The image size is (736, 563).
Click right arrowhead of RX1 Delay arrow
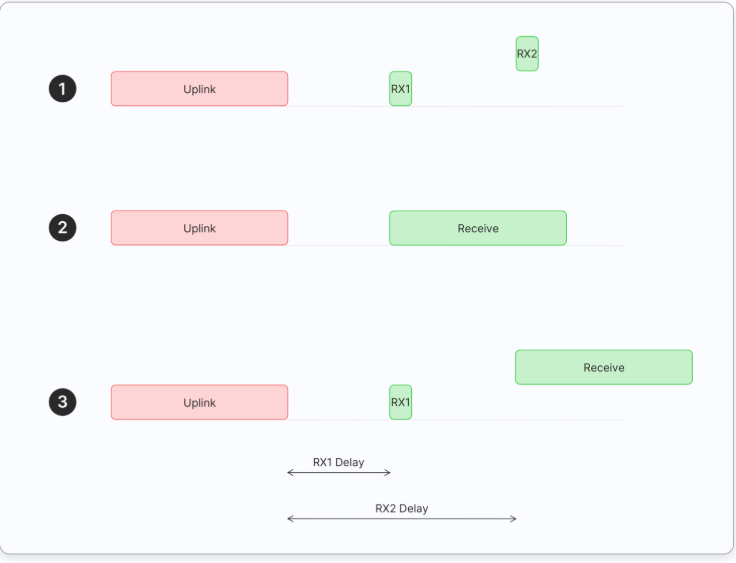pyautogui.click(x=388, y=472)
